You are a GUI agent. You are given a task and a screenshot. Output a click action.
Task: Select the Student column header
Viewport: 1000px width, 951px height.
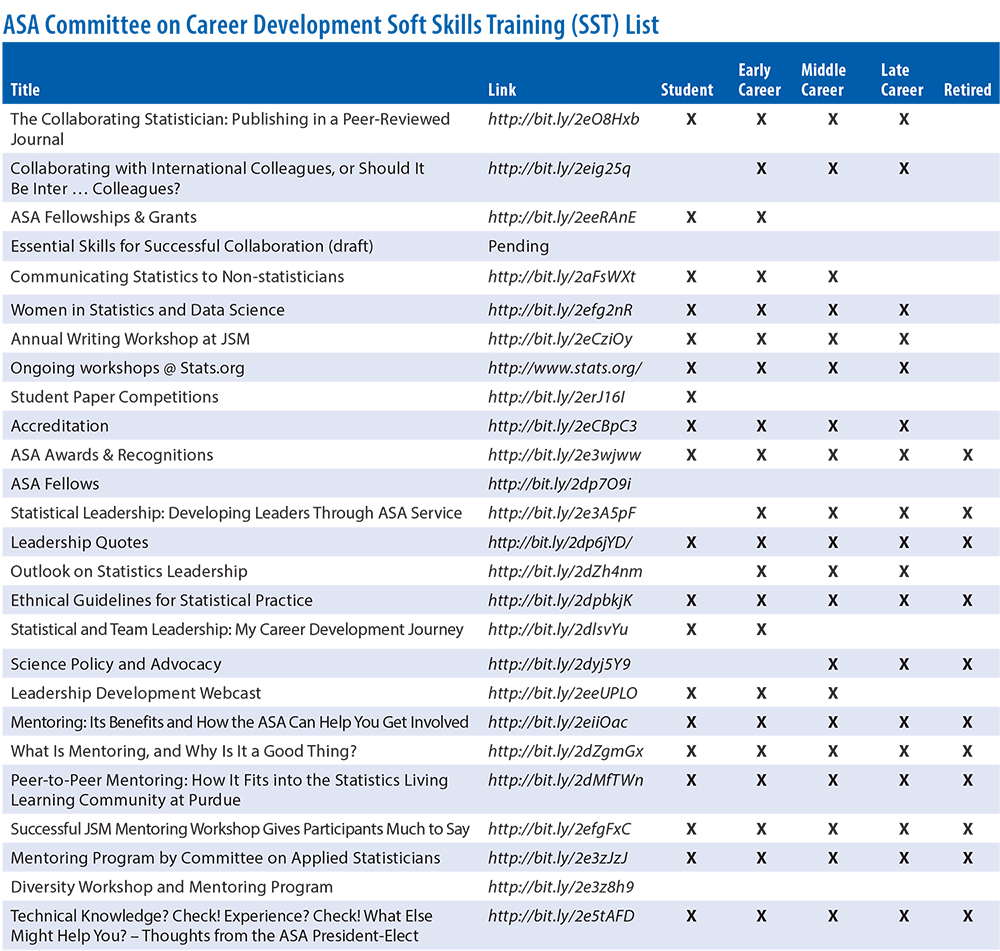687,90
